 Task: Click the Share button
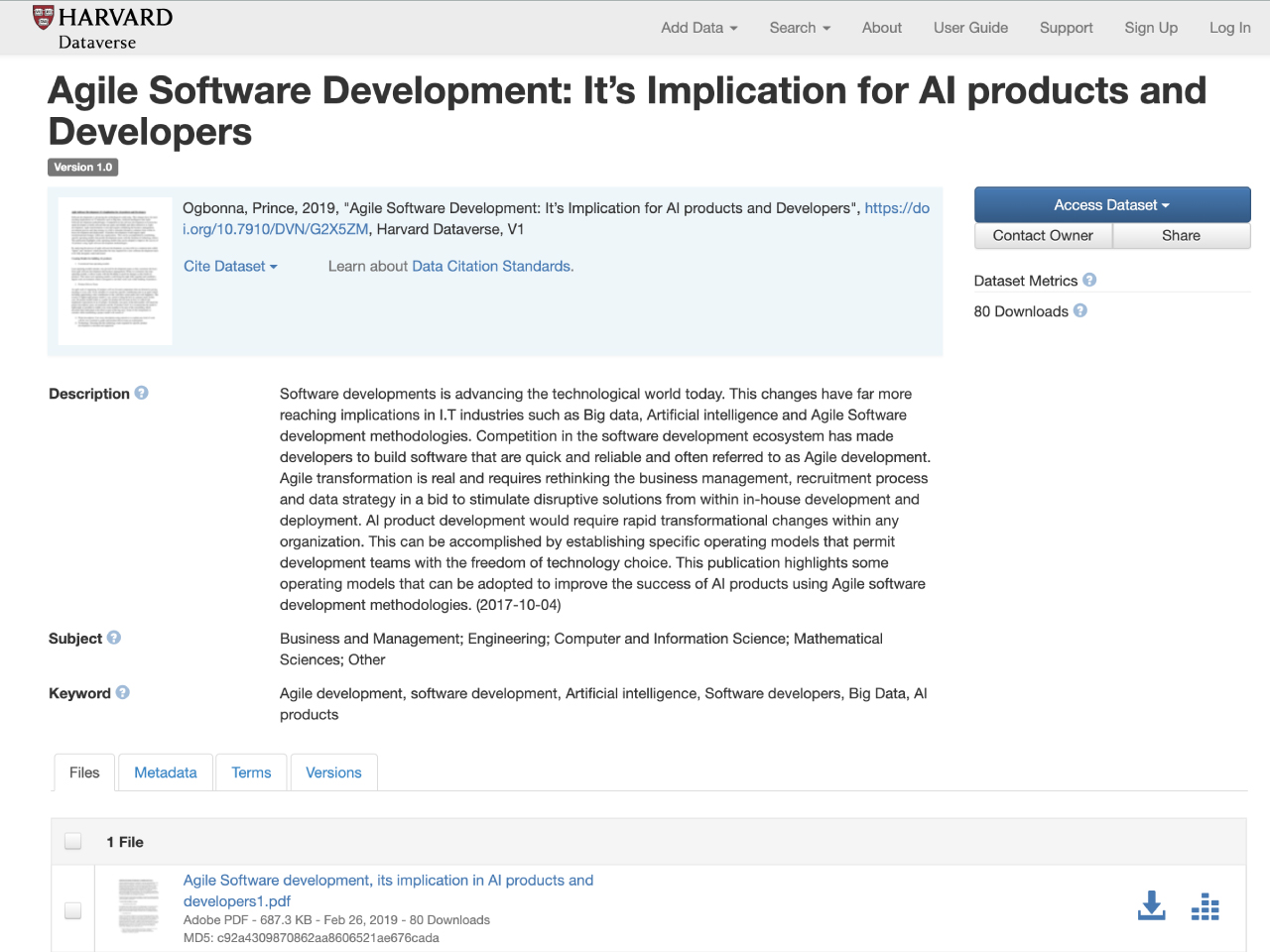(1181, 235)
